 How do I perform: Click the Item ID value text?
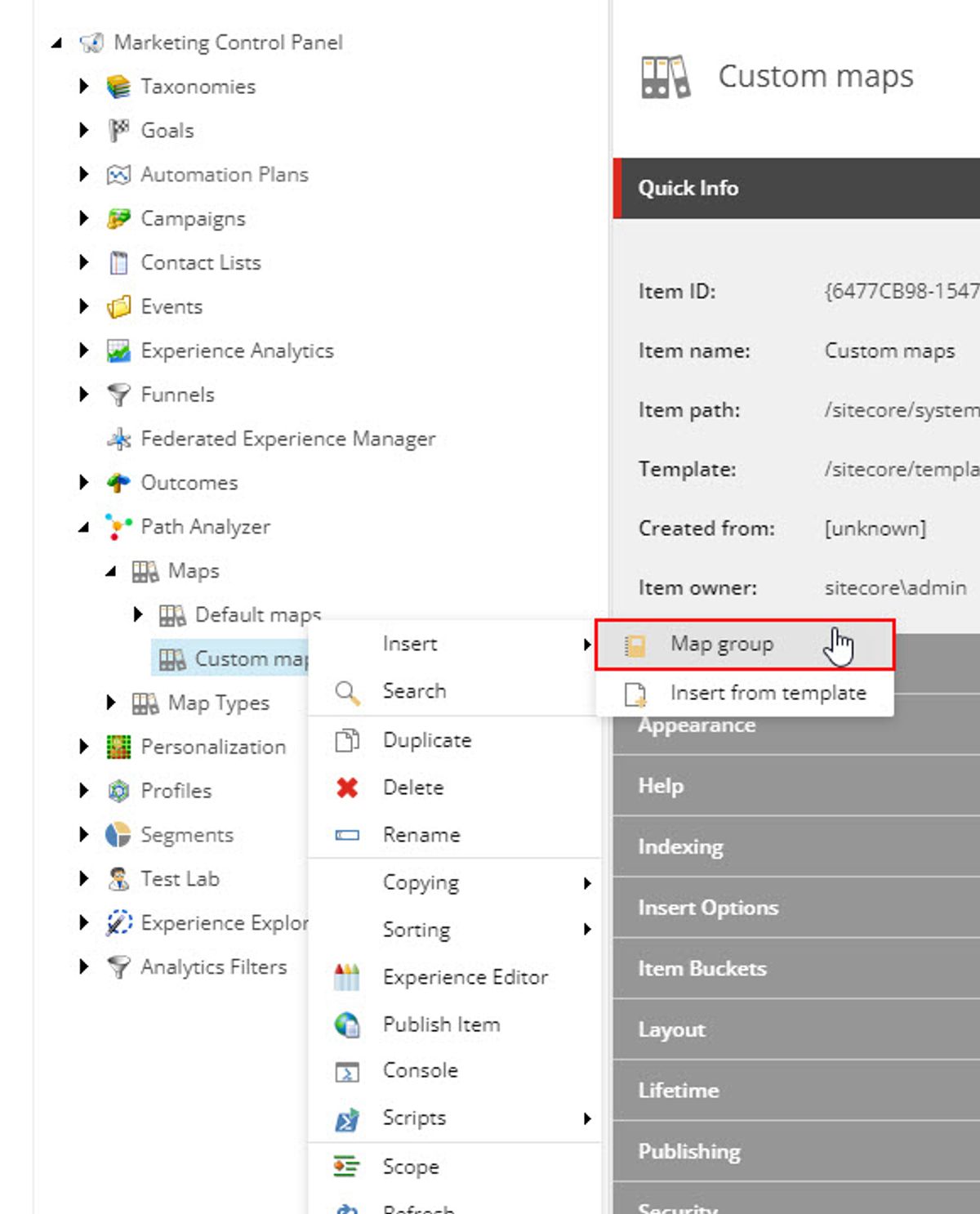tap(902, 292)
